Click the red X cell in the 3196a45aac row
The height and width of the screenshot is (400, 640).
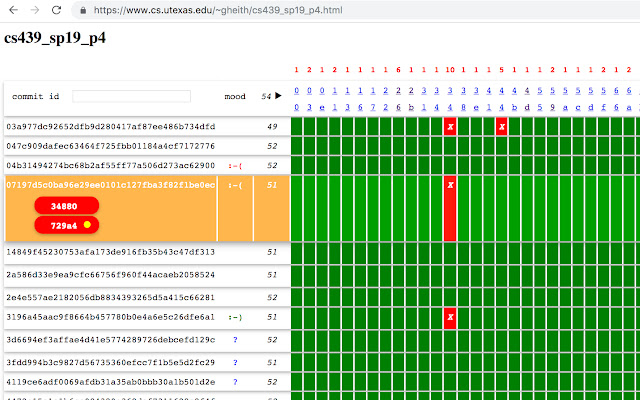tap(450, 318)
